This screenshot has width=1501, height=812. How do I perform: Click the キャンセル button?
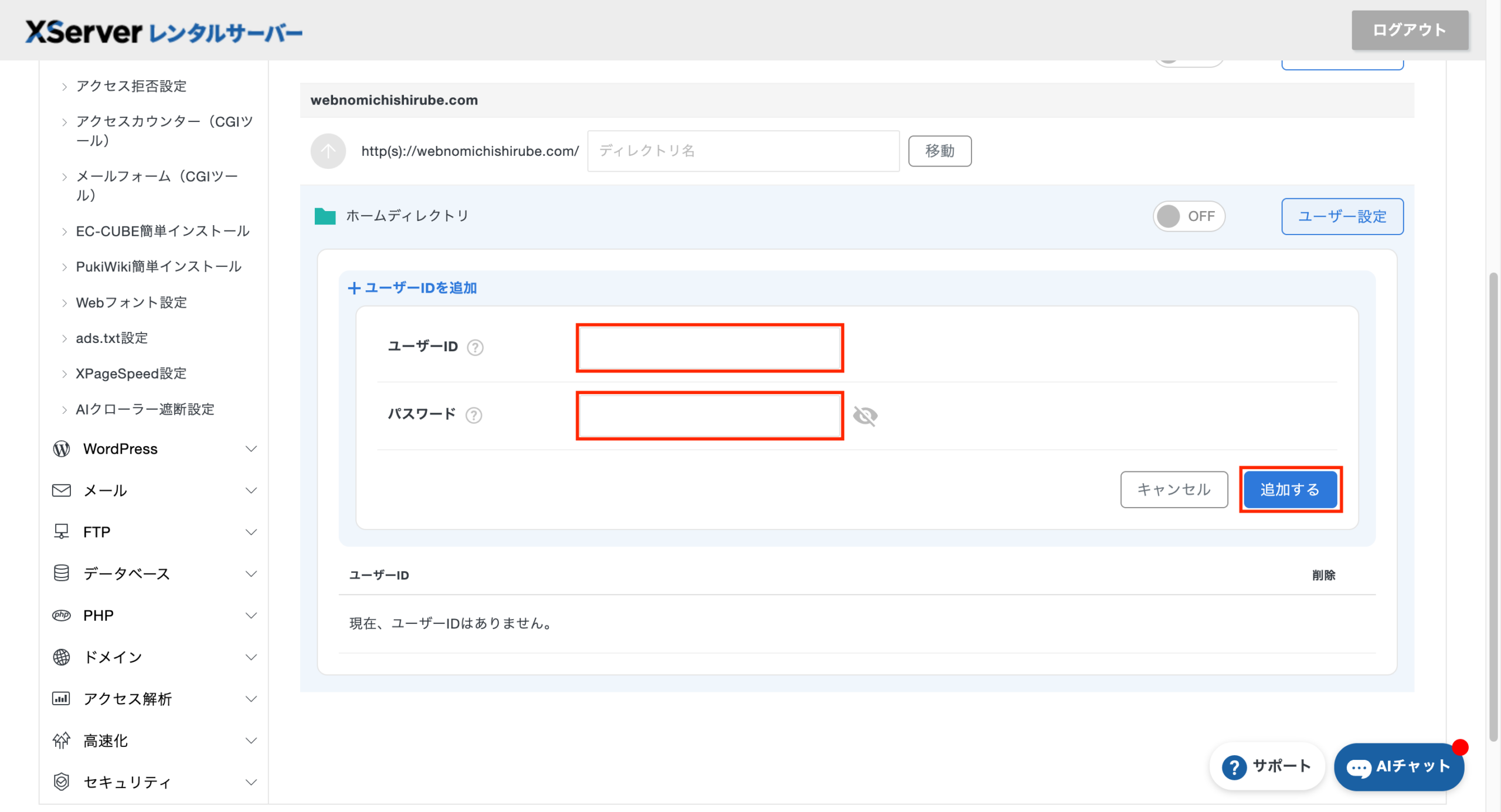click(x=1174, y=490)
